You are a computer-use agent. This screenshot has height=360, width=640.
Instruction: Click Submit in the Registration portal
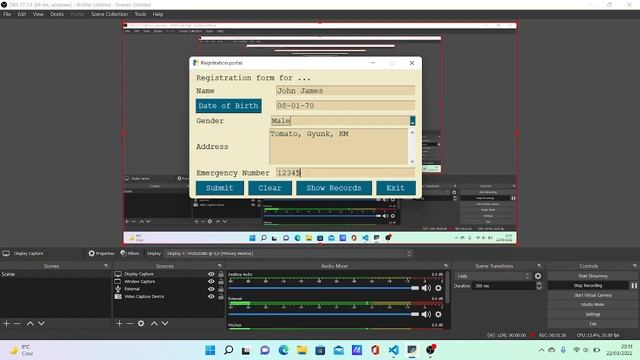click(x=220, y=188)
